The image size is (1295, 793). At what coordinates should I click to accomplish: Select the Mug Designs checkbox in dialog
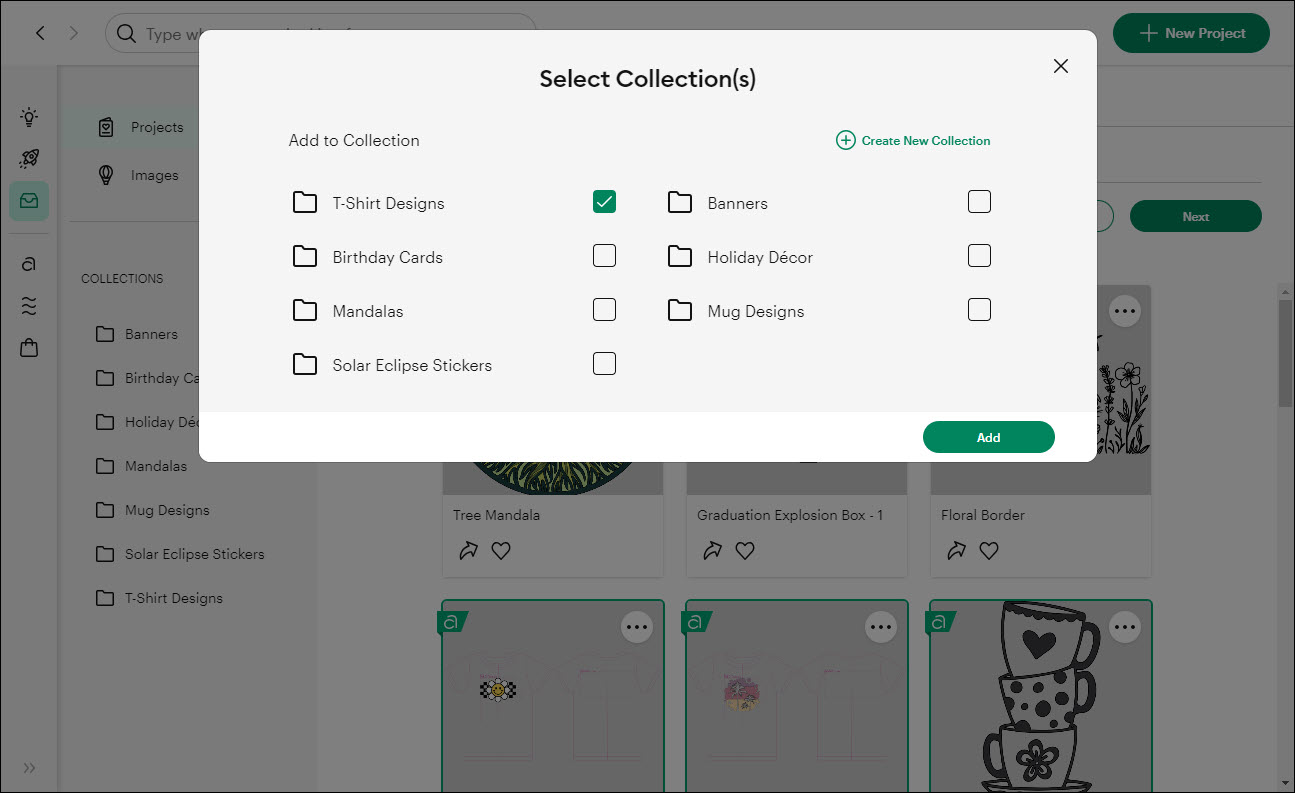[979, 310]
